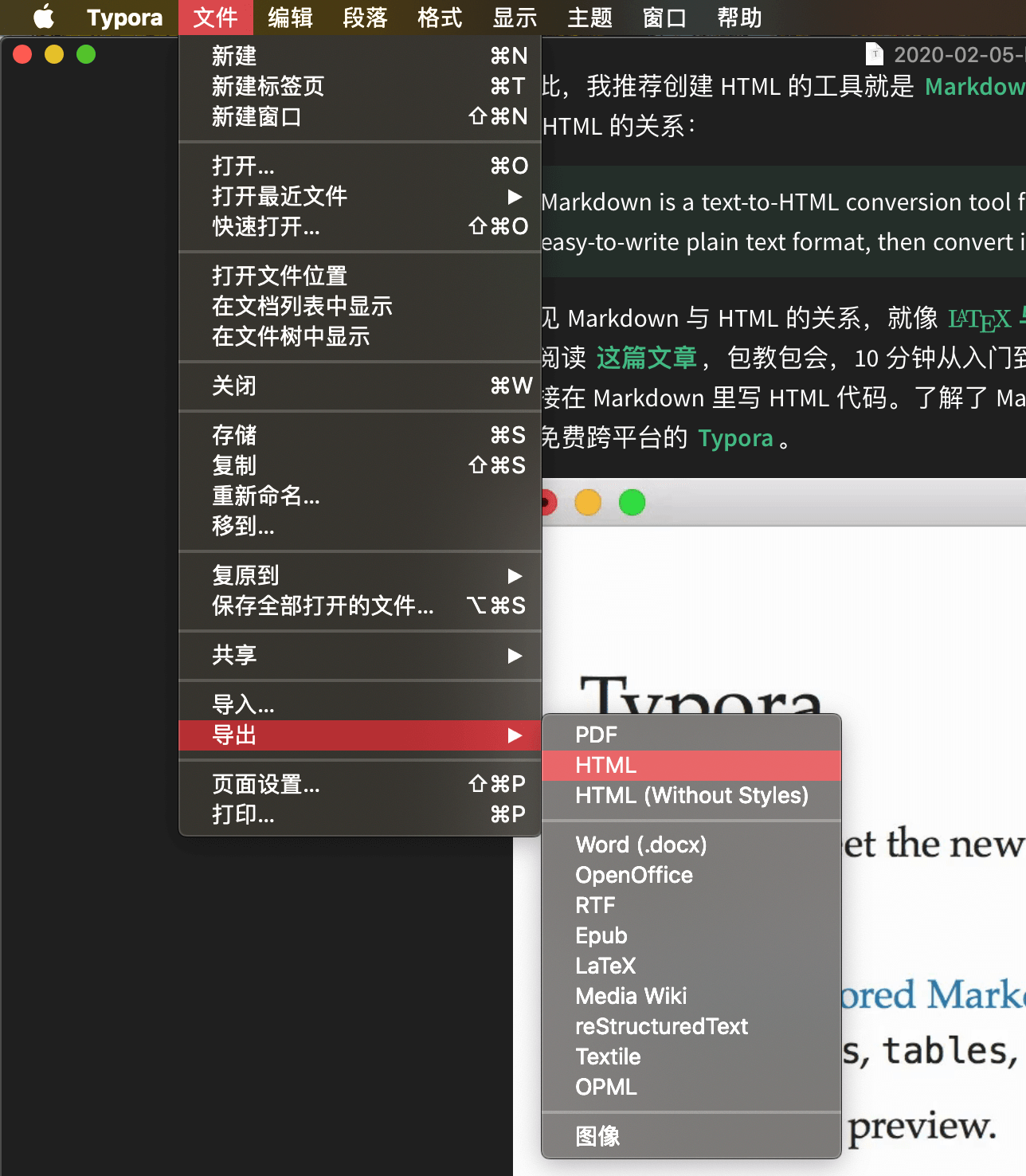Choose 打印... menu item
This screenshot has width=1026, height=1176.
pyautogui.click(x=360, y=814)
